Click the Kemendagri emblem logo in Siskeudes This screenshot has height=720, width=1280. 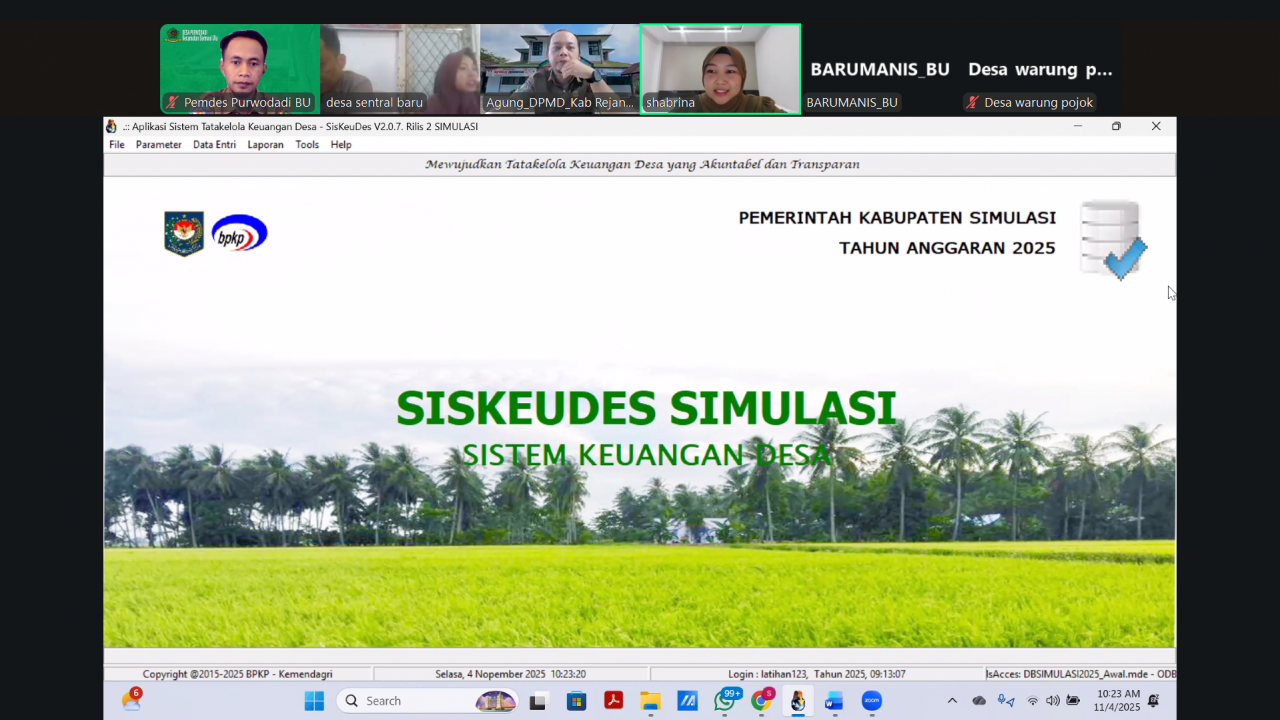click(184, 231)
